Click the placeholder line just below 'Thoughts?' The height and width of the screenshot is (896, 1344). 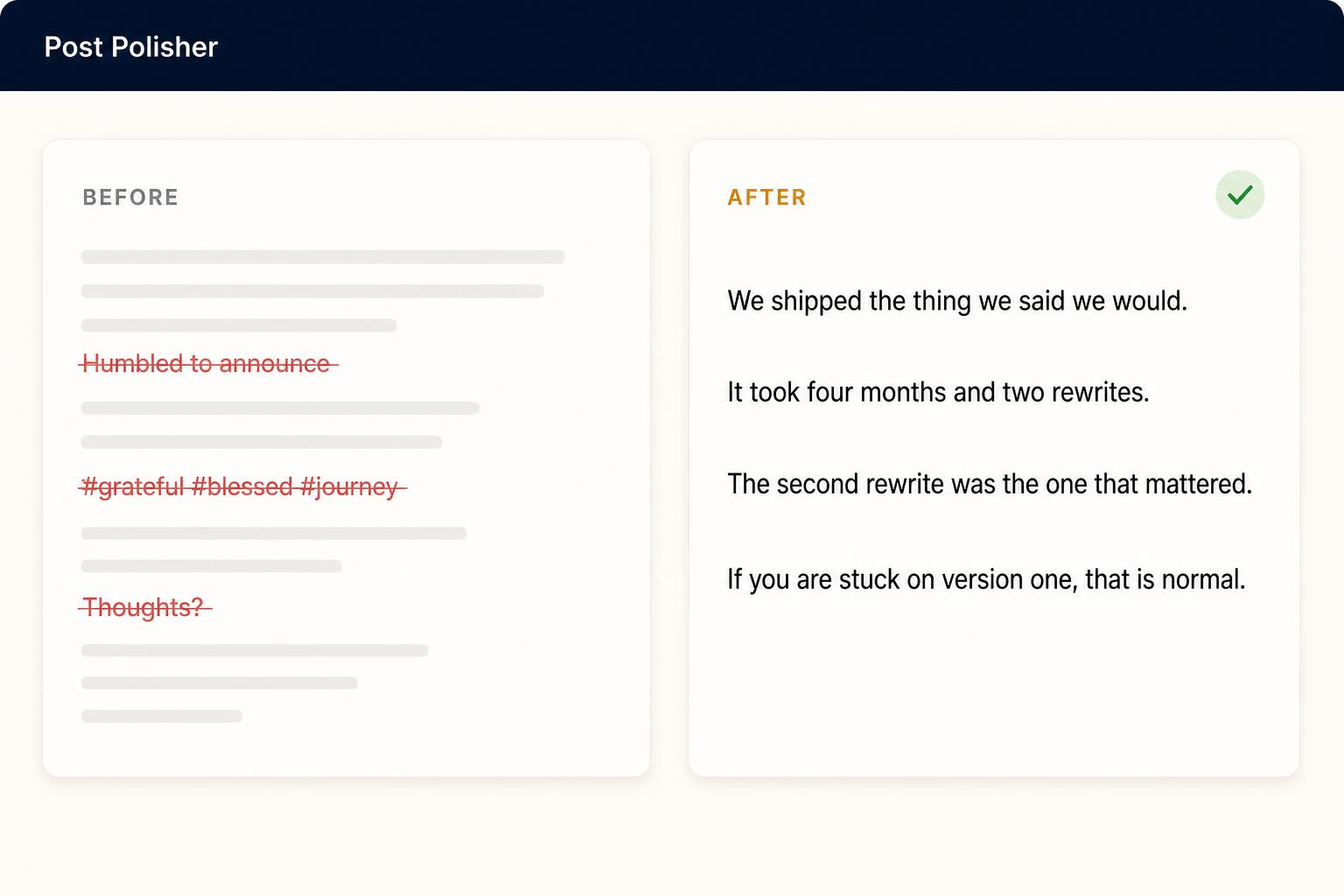[255, 650]
